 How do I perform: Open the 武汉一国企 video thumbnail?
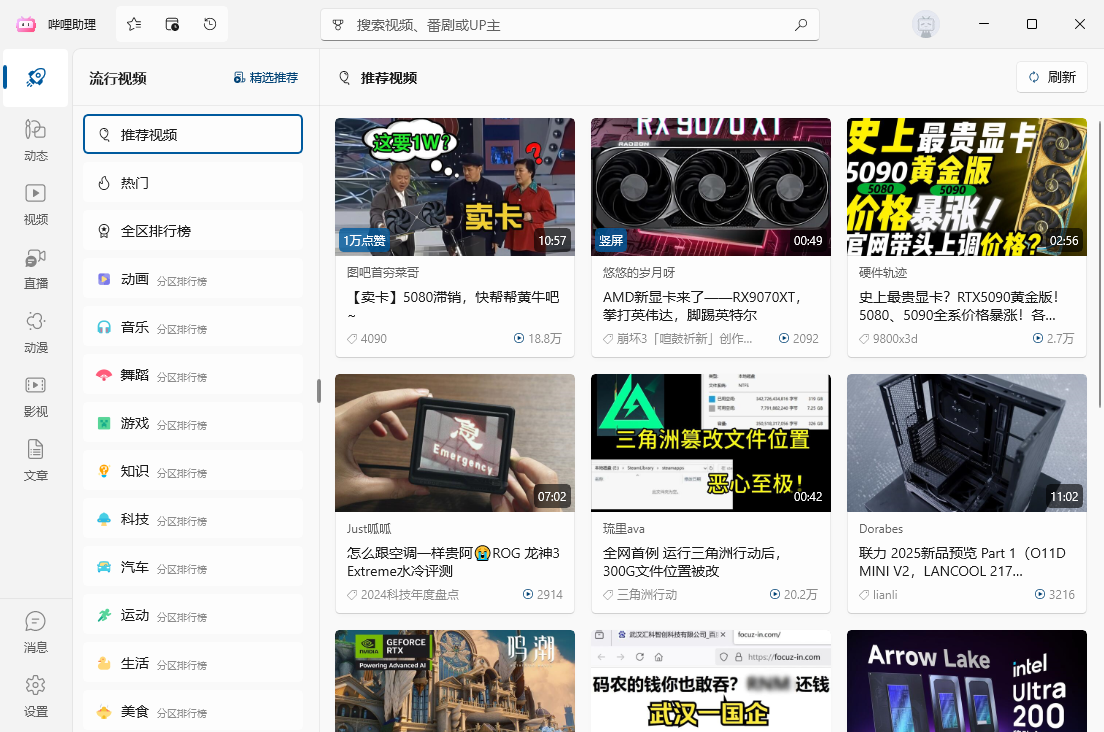(x=711, y=681)
